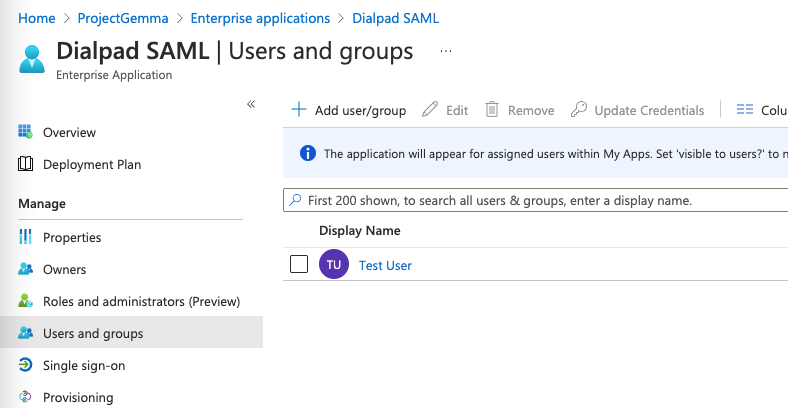Click the Edit toolbar button label

[457, 110]
